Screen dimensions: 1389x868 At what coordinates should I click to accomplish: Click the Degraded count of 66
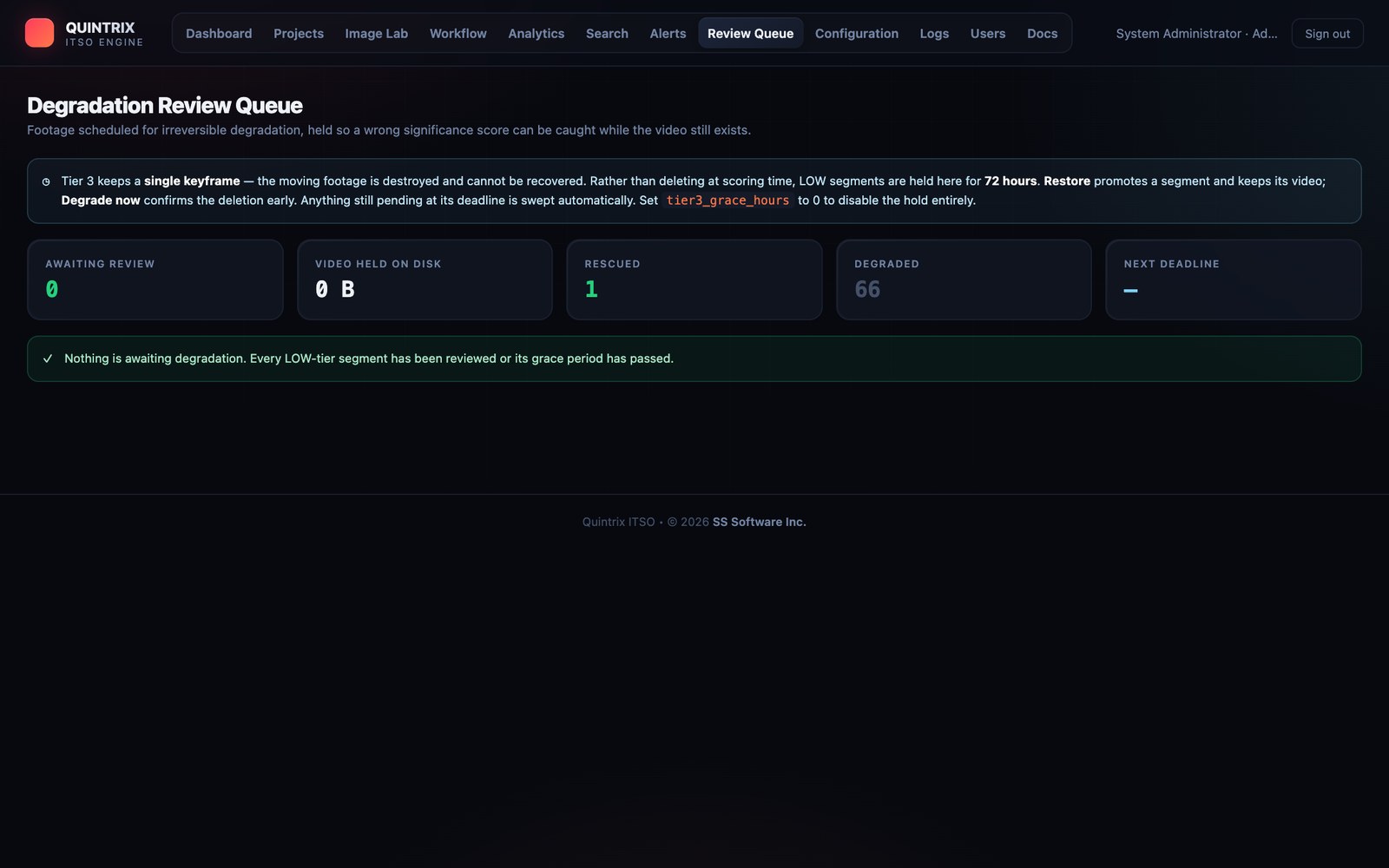867,289
